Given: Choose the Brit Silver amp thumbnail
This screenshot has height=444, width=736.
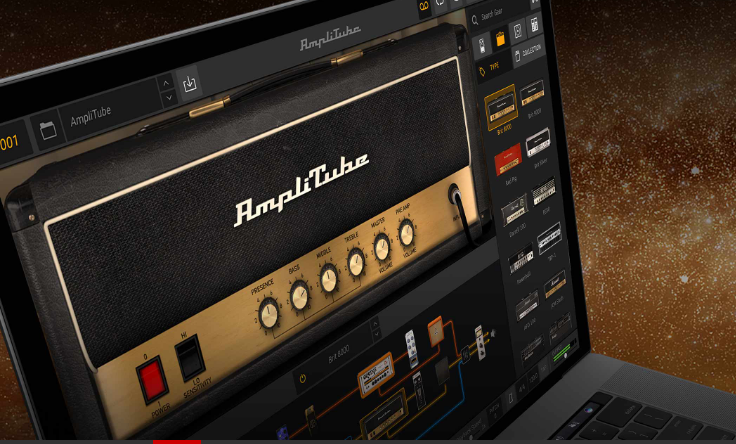Looking at the screenshot, I should coord(538,143).
